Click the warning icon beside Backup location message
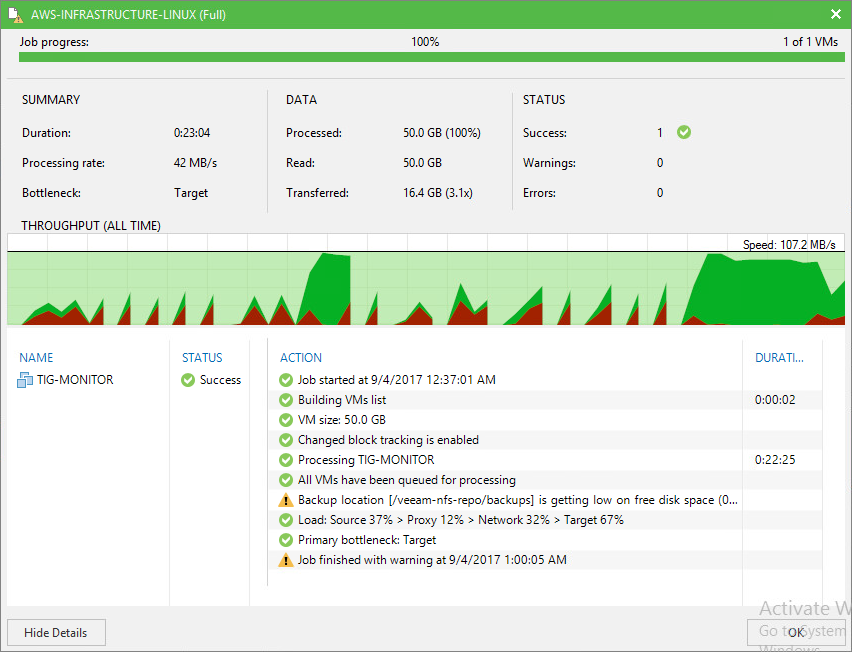852x652 pixels. click(286, 500)
